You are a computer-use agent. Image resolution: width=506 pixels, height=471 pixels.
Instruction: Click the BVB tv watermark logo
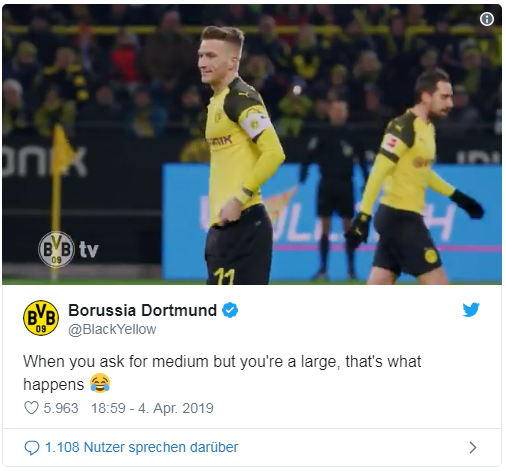pos(68,249)
